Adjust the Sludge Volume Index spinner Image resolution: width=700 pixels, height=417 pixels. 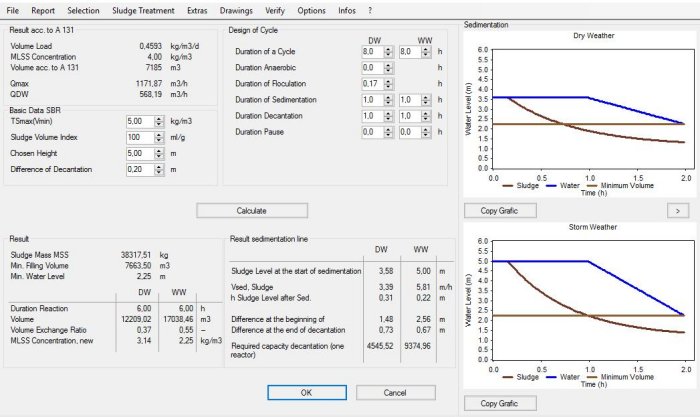[x=158, y=137]
